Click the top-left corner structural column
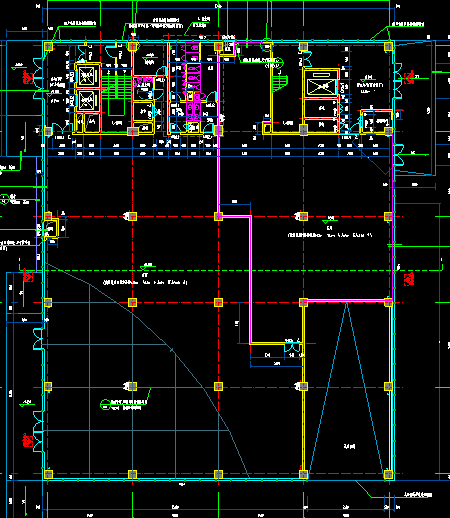This screenshot has width=450, height=518. [x=48, y=46]
